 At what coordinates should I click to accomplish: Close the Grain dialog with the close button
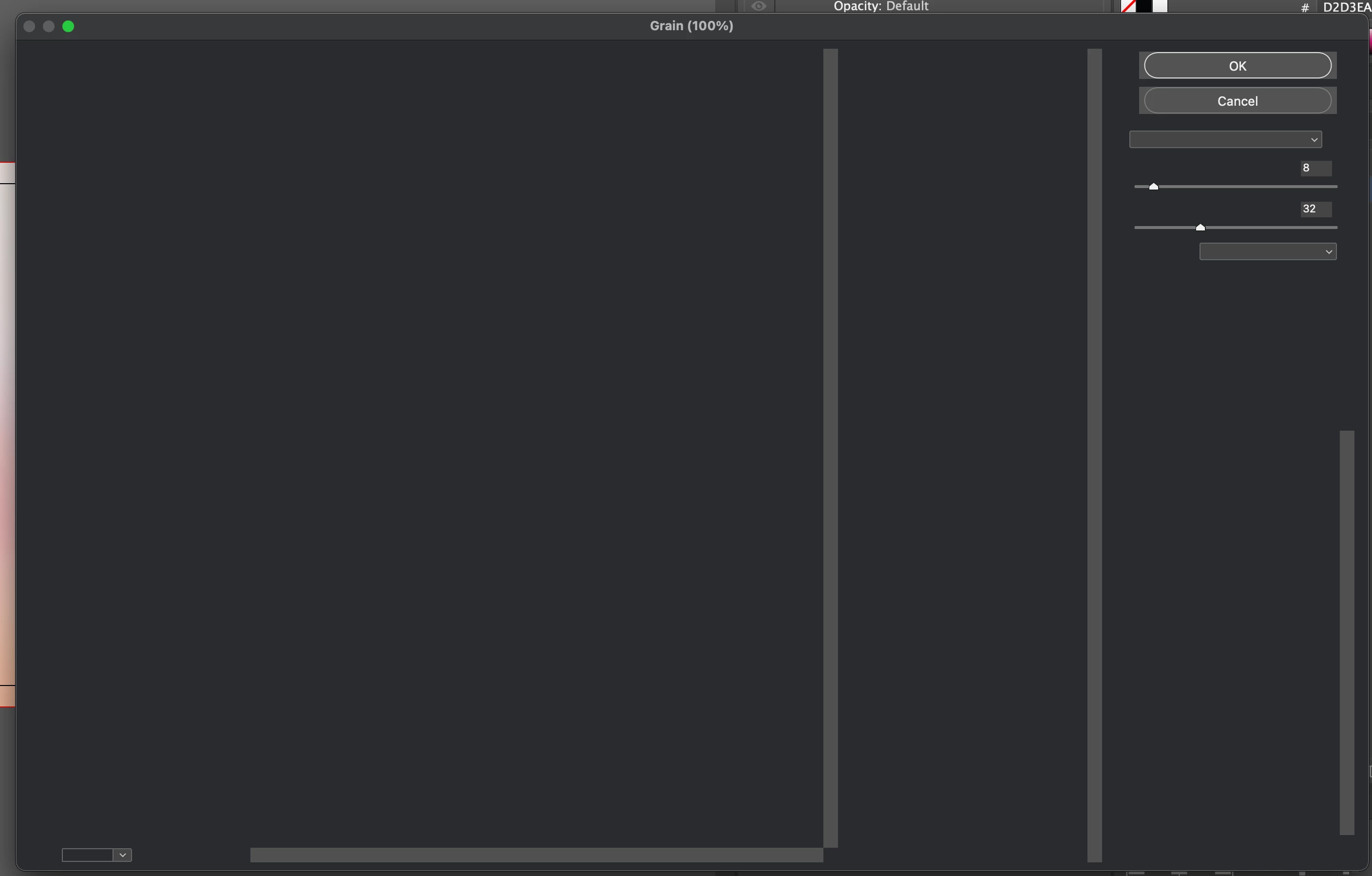click(30, 26)
